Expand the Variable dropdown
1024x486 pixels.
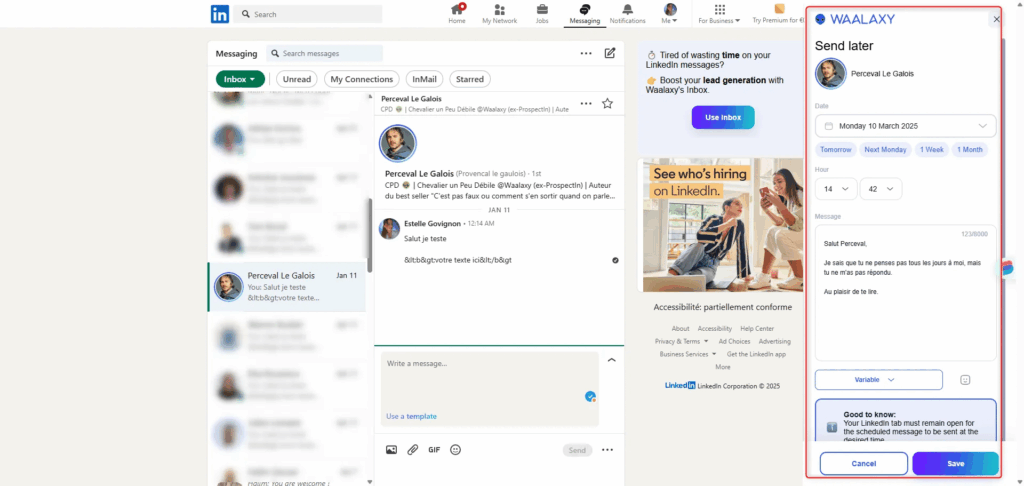tap(878, 380)
